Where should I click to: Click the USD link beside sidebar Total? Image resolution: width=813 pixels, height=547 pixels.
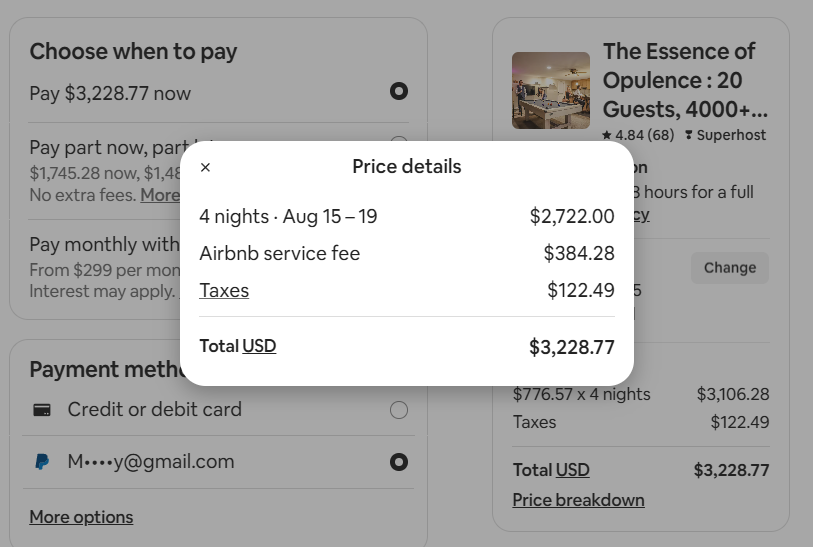572,470
